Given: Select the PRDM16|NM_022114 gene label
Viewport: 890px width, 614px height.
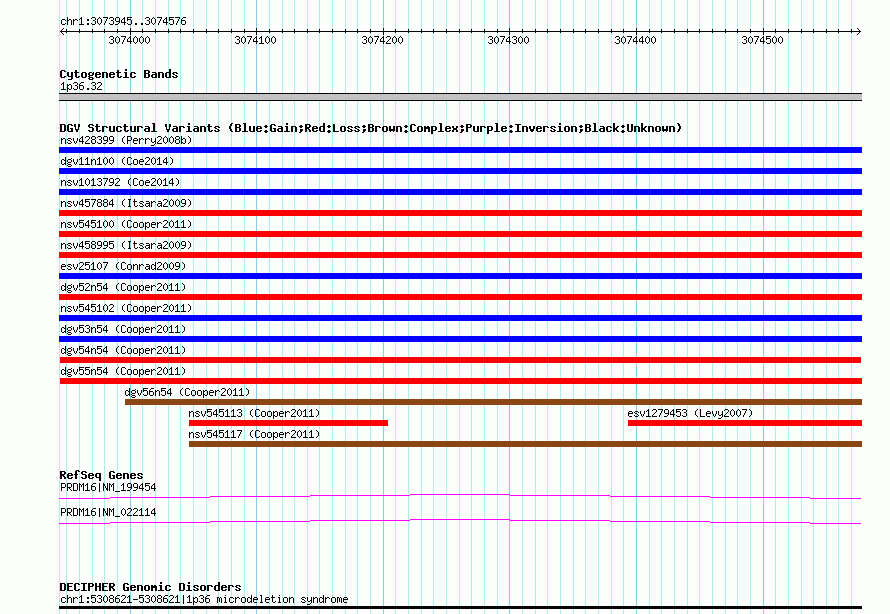Looking at the screenshot, I should click(x=108, y=512).
